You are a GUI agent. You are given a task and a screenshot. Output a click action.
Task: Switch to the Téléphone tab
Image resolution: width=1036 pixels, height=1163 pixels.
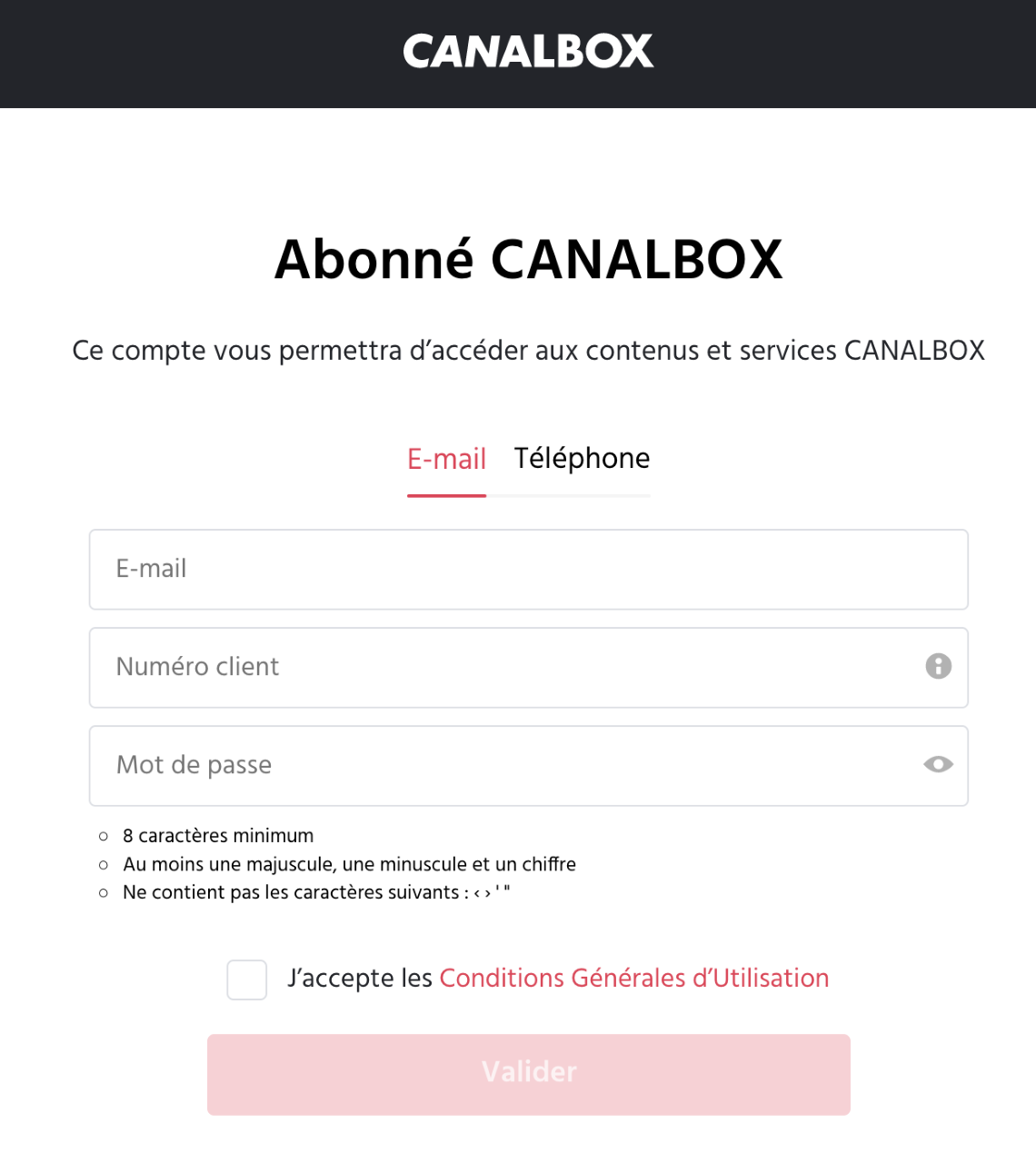[582, 459]
